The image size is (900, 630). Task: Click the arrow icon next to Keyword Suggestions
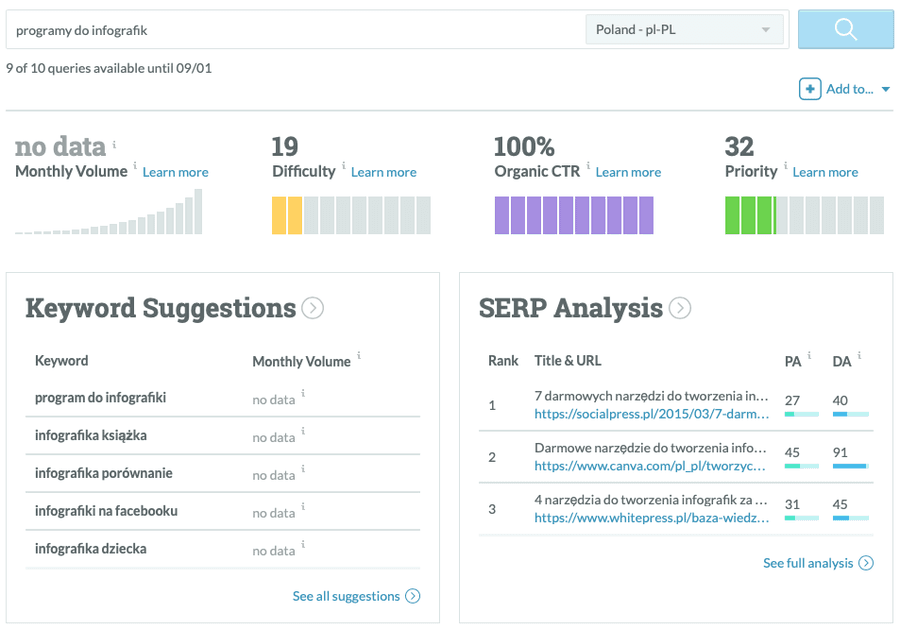click(313, 308)
